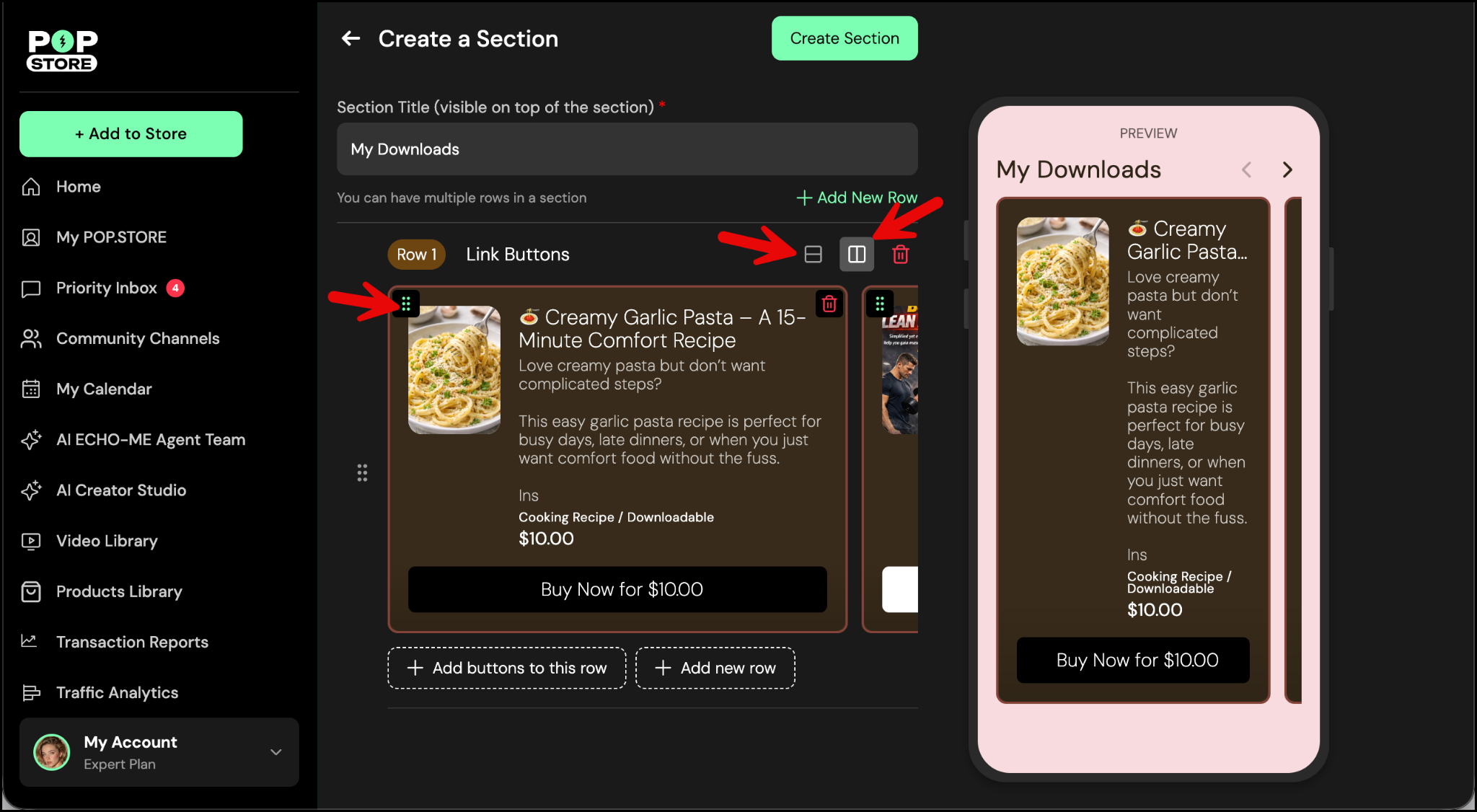1477x812 pixels.
Task: Click Add buttons to this row
Action: 507,668
